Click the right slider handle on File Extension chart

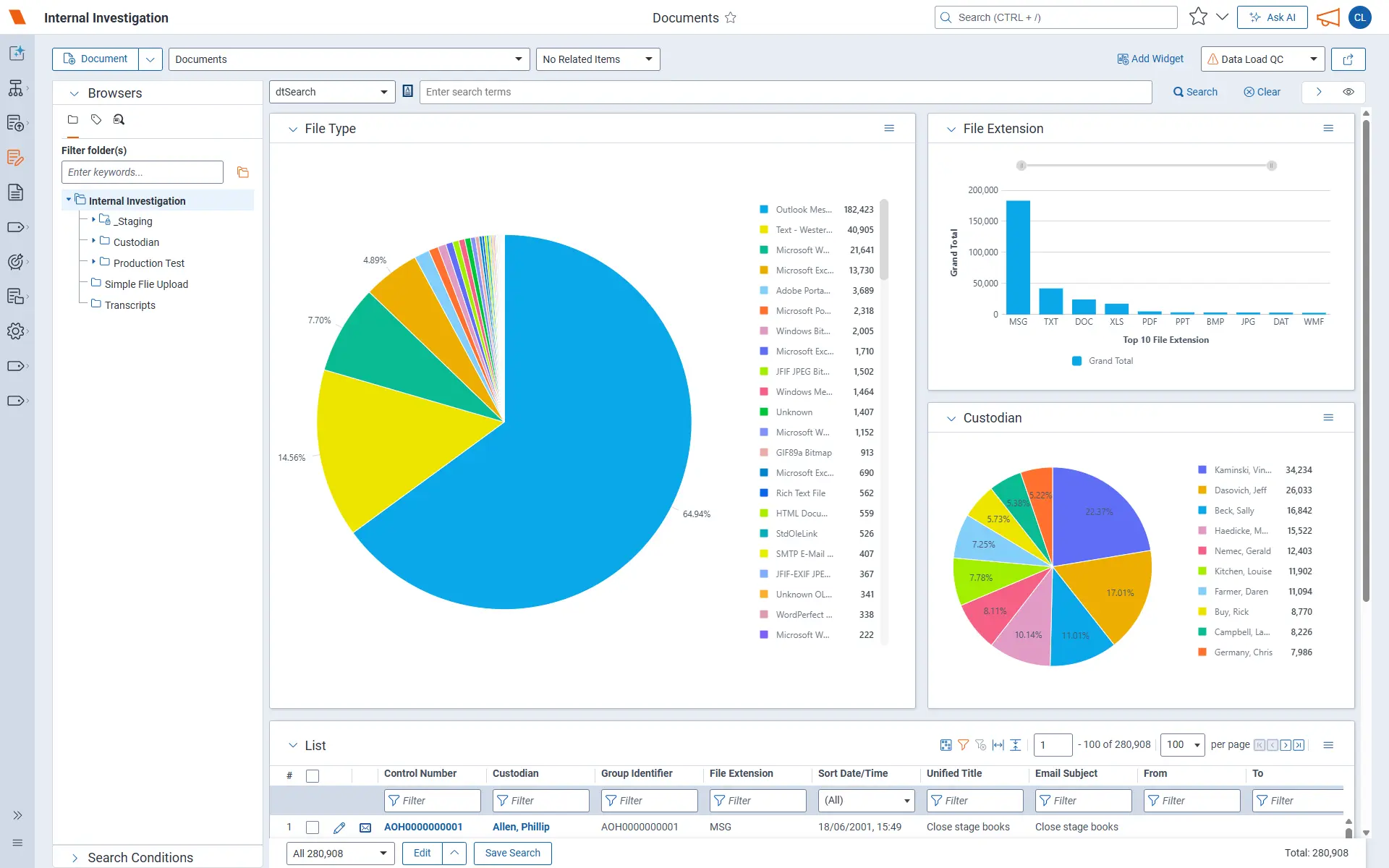[1271, 166]
